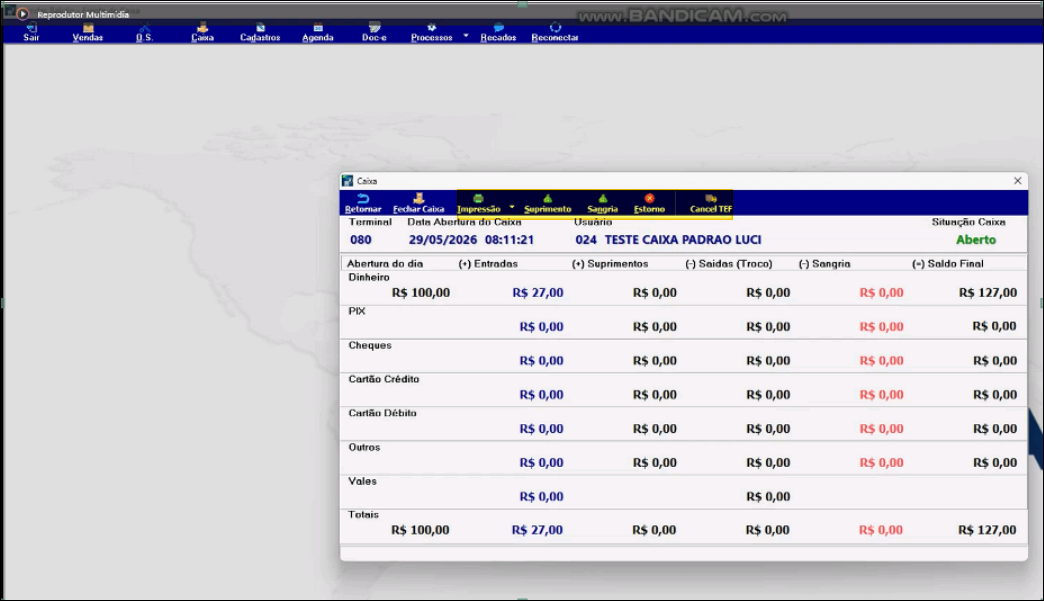Click Dinheiro saldo final R$ 127,00
This screenshot has width=1044, height=601.
988,292
